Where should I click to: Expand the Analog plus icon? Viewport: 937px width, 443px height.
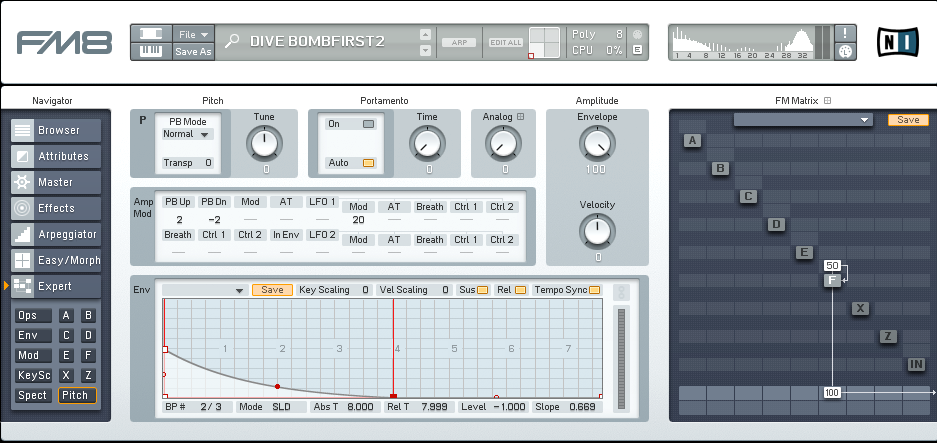(520, 117)
